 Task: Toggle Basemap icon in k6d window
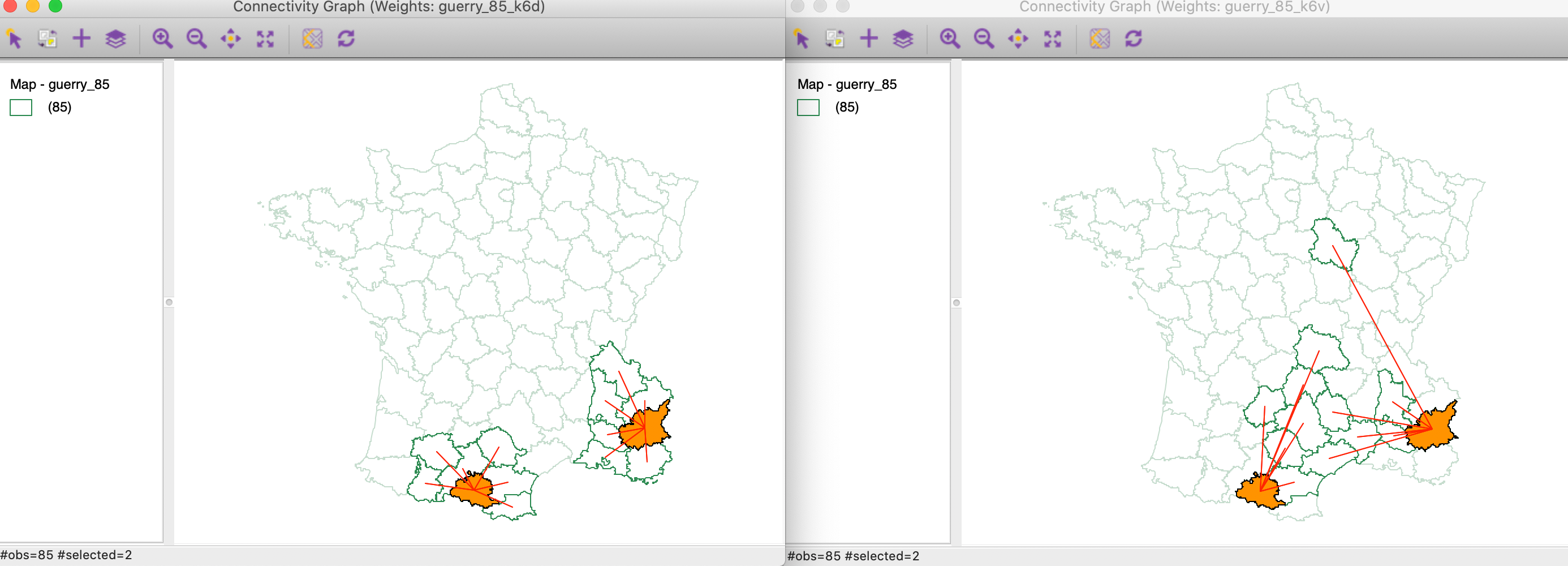(312, 39)
